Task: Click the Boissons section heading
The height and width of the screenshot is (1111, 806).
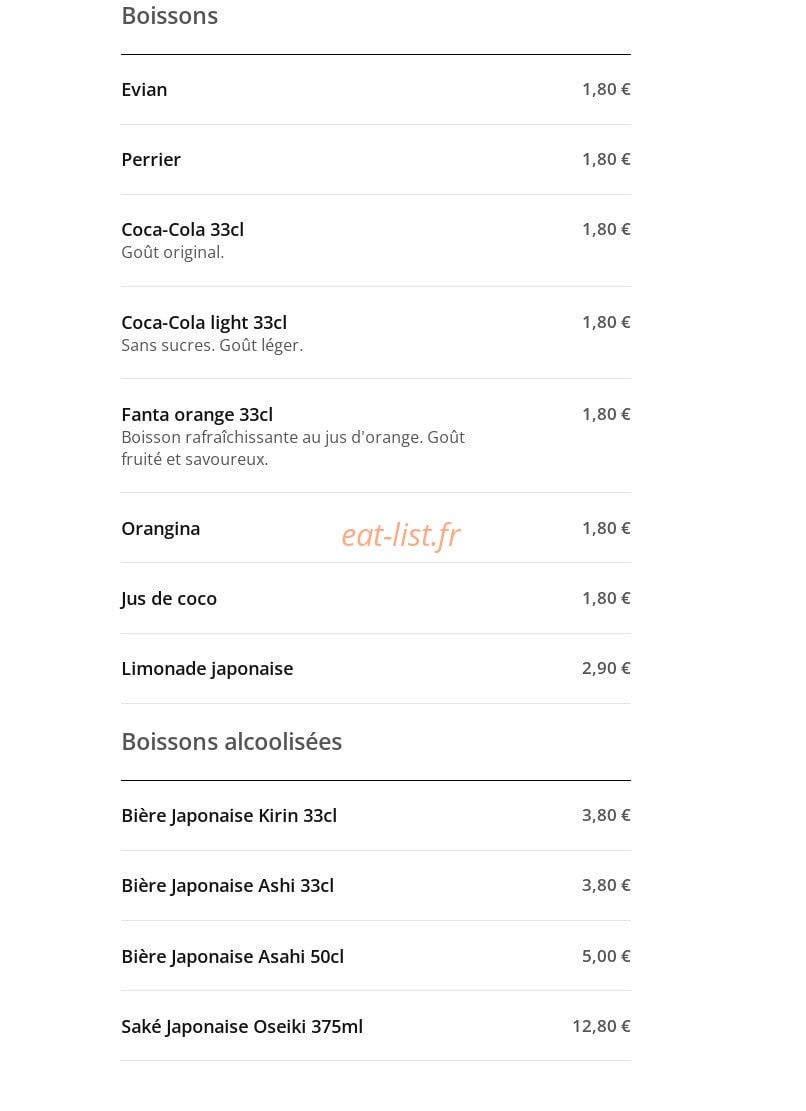Action: (x=170, y=16)
